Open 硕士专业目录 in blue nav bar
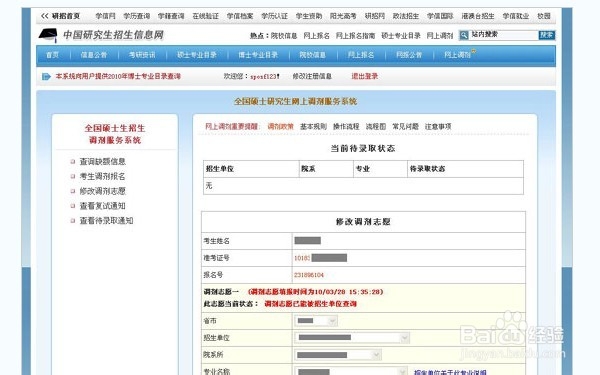 coord(197,55)
